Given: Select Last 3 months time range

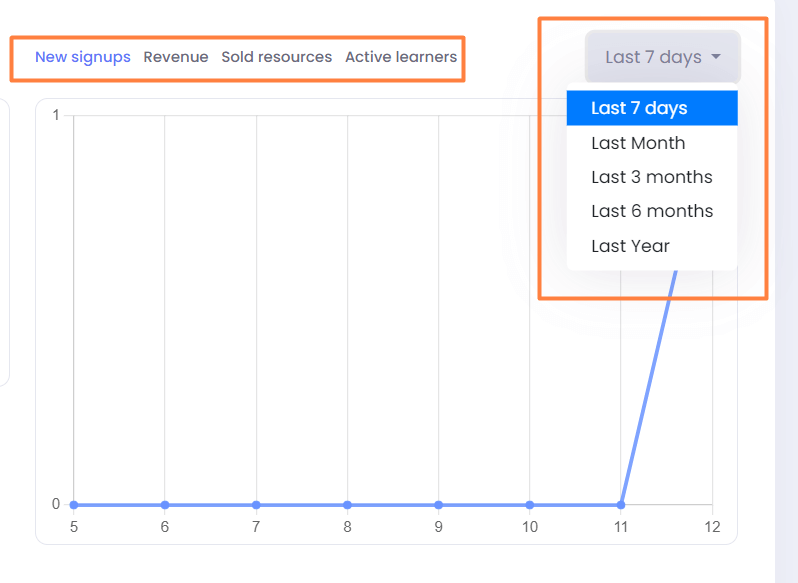Looking at the screenshot, I should click(652, 177).
